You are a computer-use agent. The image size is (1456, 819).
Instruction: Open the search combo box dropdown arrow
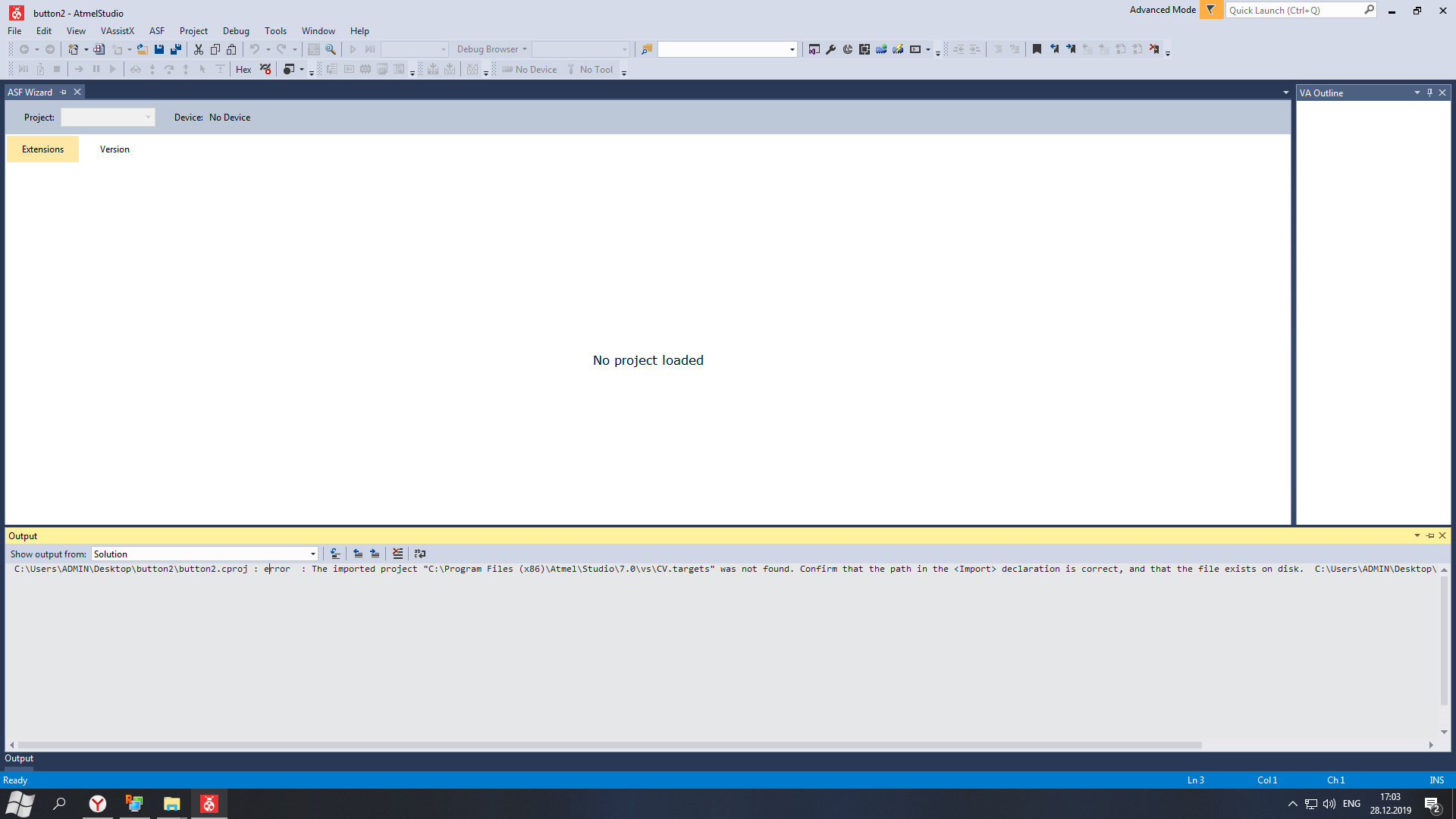click(x=792, y=49)
